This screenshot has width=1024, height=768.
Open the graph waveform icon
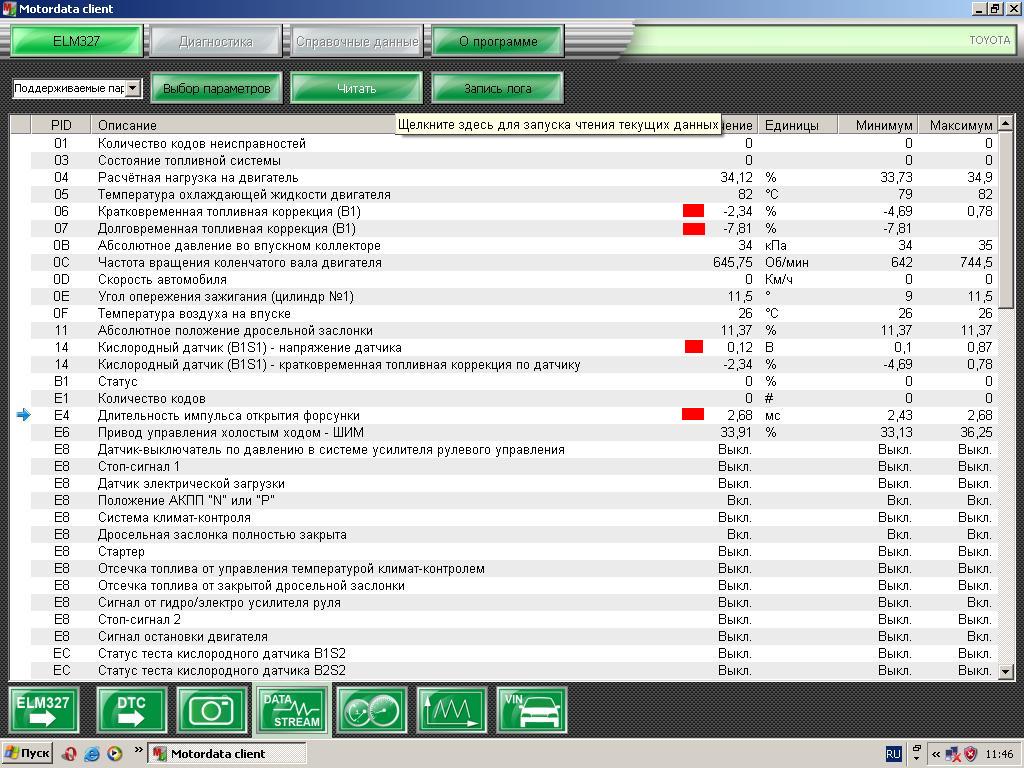tap(452, 711)
